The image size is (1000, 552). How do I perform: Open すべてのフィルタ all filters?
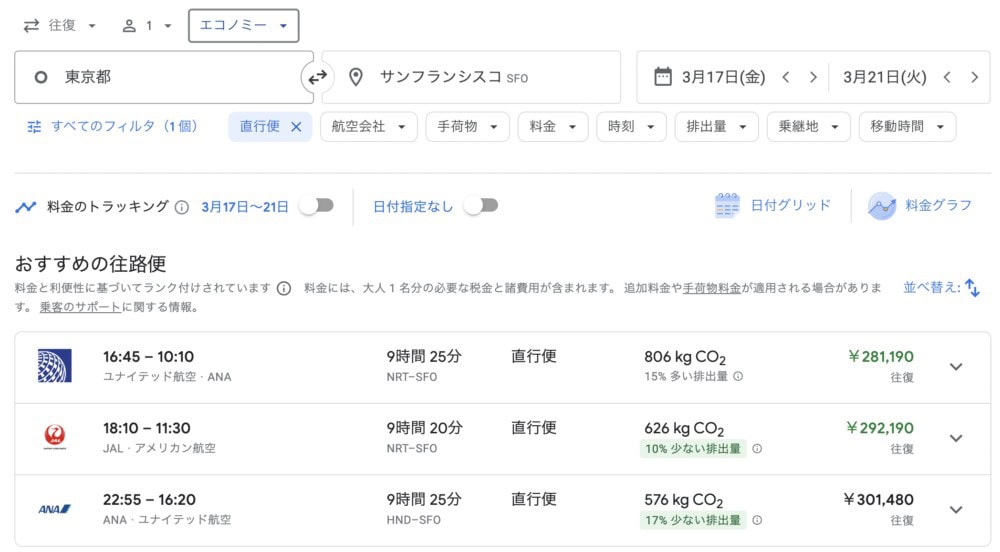point(112,126)
